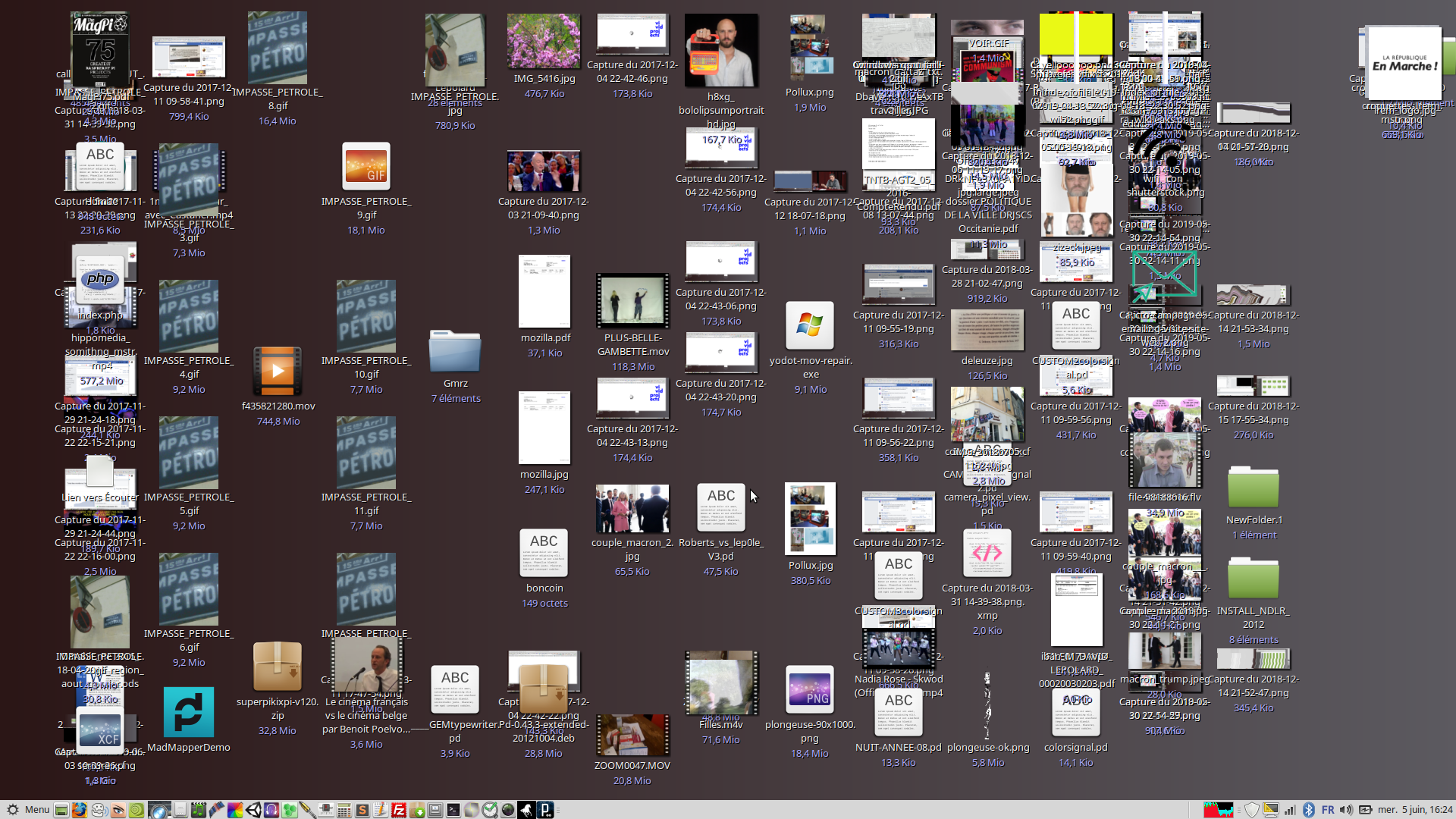The width and height of the screenshot is (1456, 819).
Task: Open the Unity launcher in panel
Action: point(253,810)
